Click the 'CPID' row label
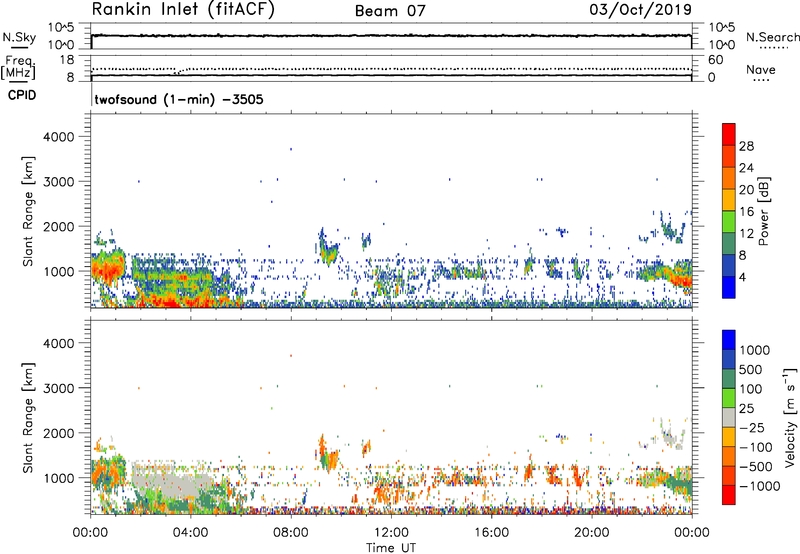The height and width of the screenshot is (554, 800). click(22, 95)
